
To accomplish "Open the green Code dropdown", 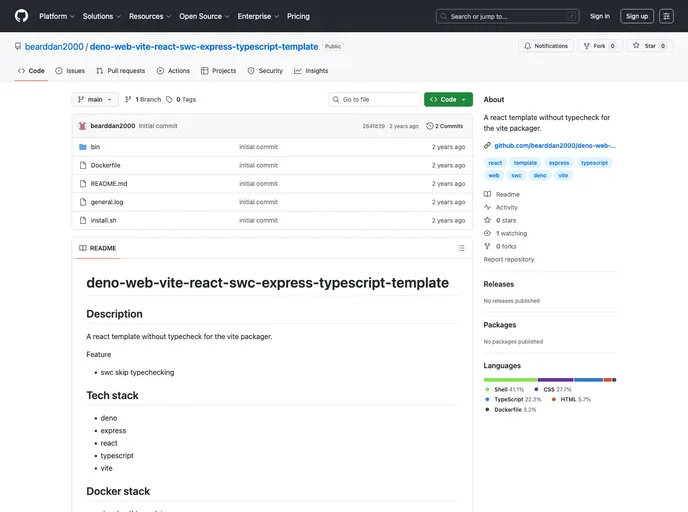I will tap(447, 100).
